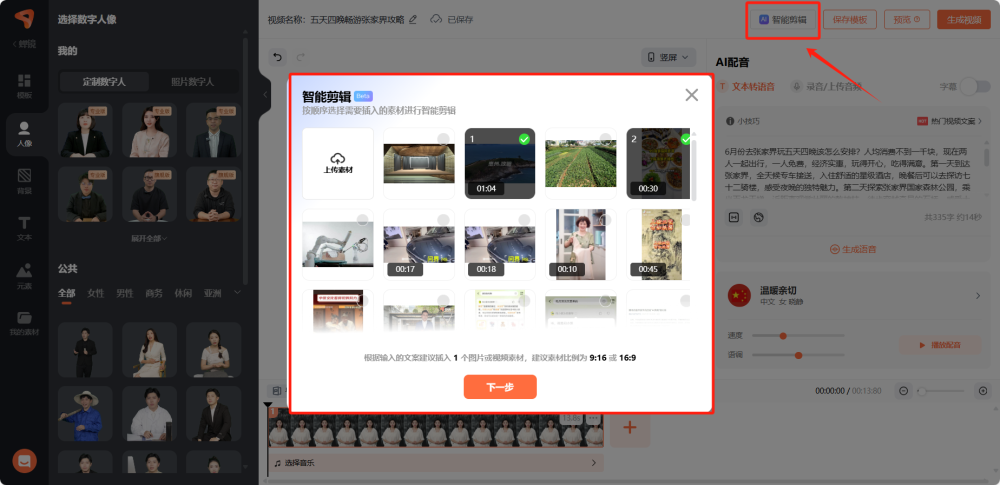Toggle the 字幕 subtitle switch

[975, 86]
